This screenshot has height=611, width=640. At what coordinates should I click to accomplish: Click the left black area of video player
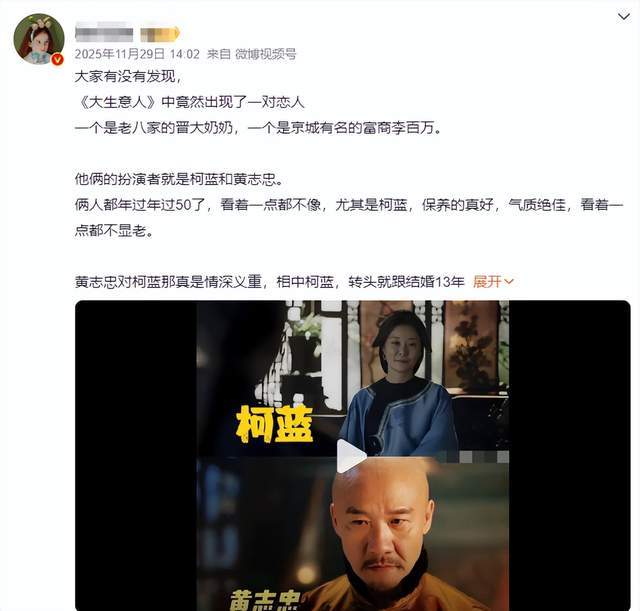point(136,455)
